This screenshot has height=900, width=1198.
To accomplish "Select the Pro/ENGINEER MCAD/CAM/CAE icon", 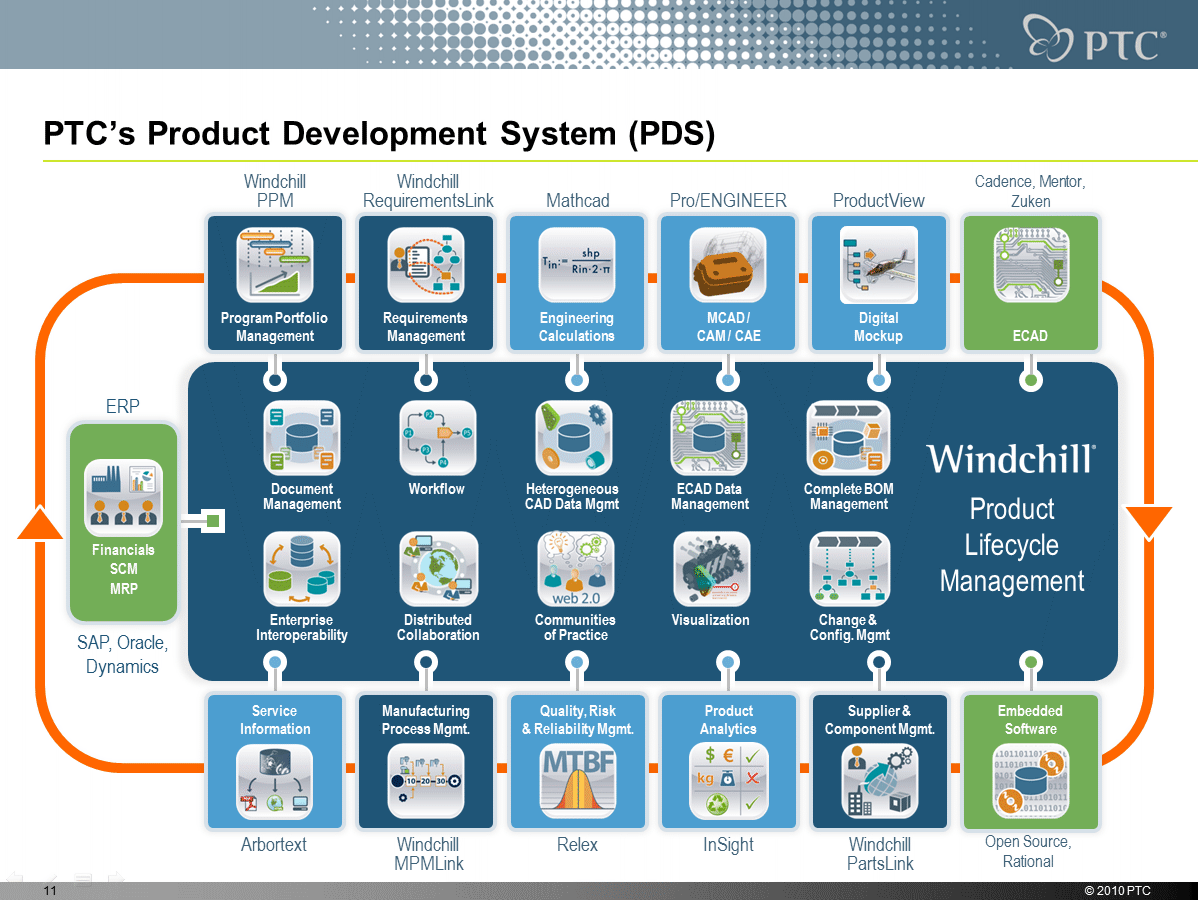I will click(x=727, y=262).
